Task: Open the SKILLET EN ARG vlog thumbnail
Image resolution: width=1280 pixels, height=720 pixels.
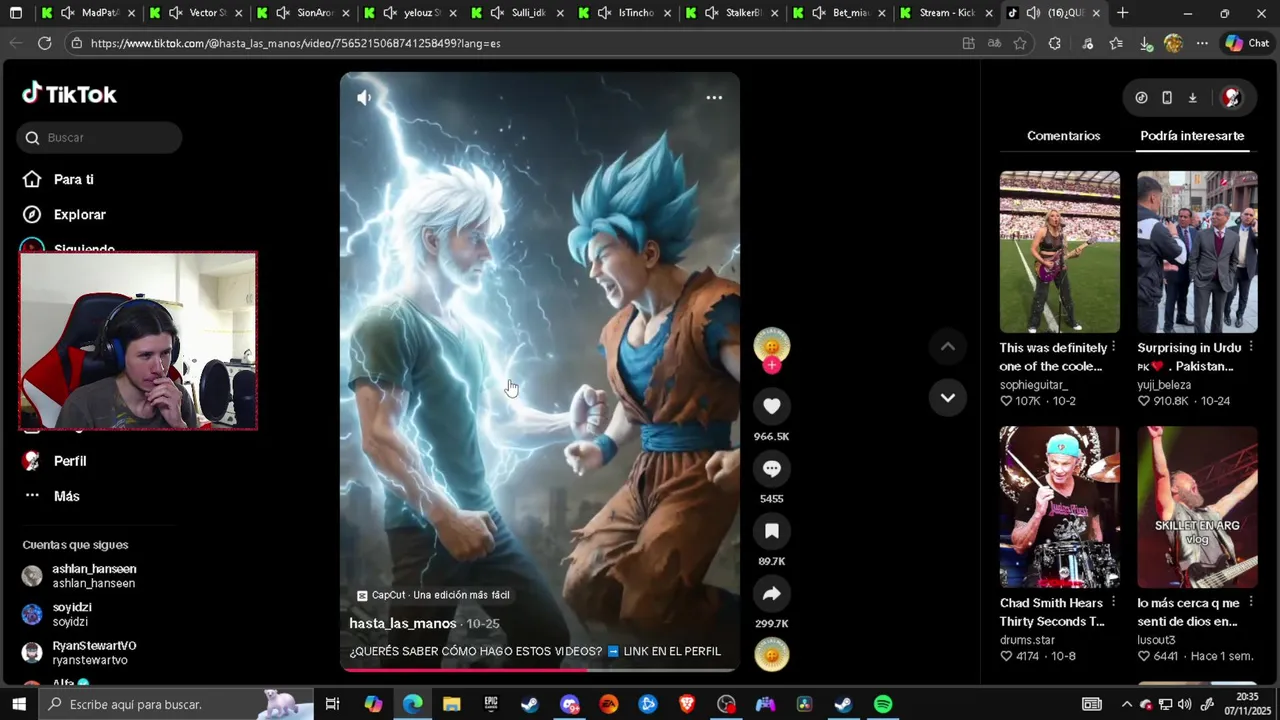Action: coord(1197,507)
